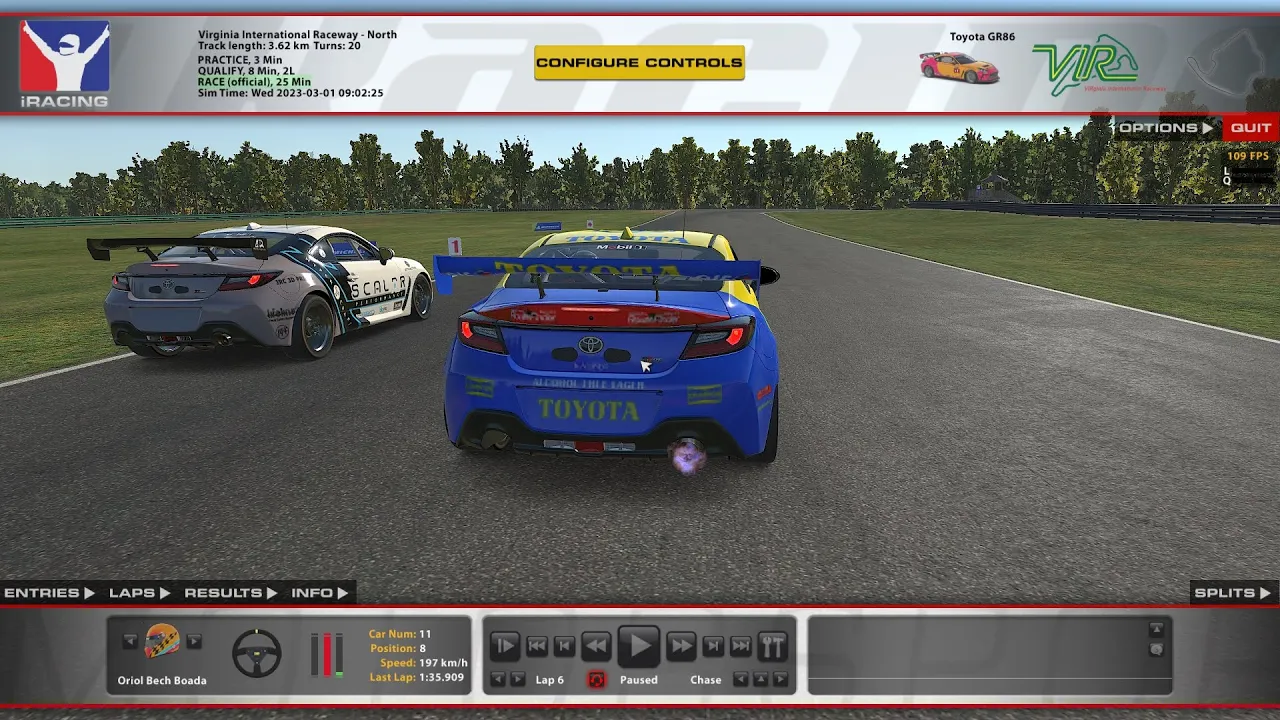Open replay tools wrench icon

(x=772, y=646)
